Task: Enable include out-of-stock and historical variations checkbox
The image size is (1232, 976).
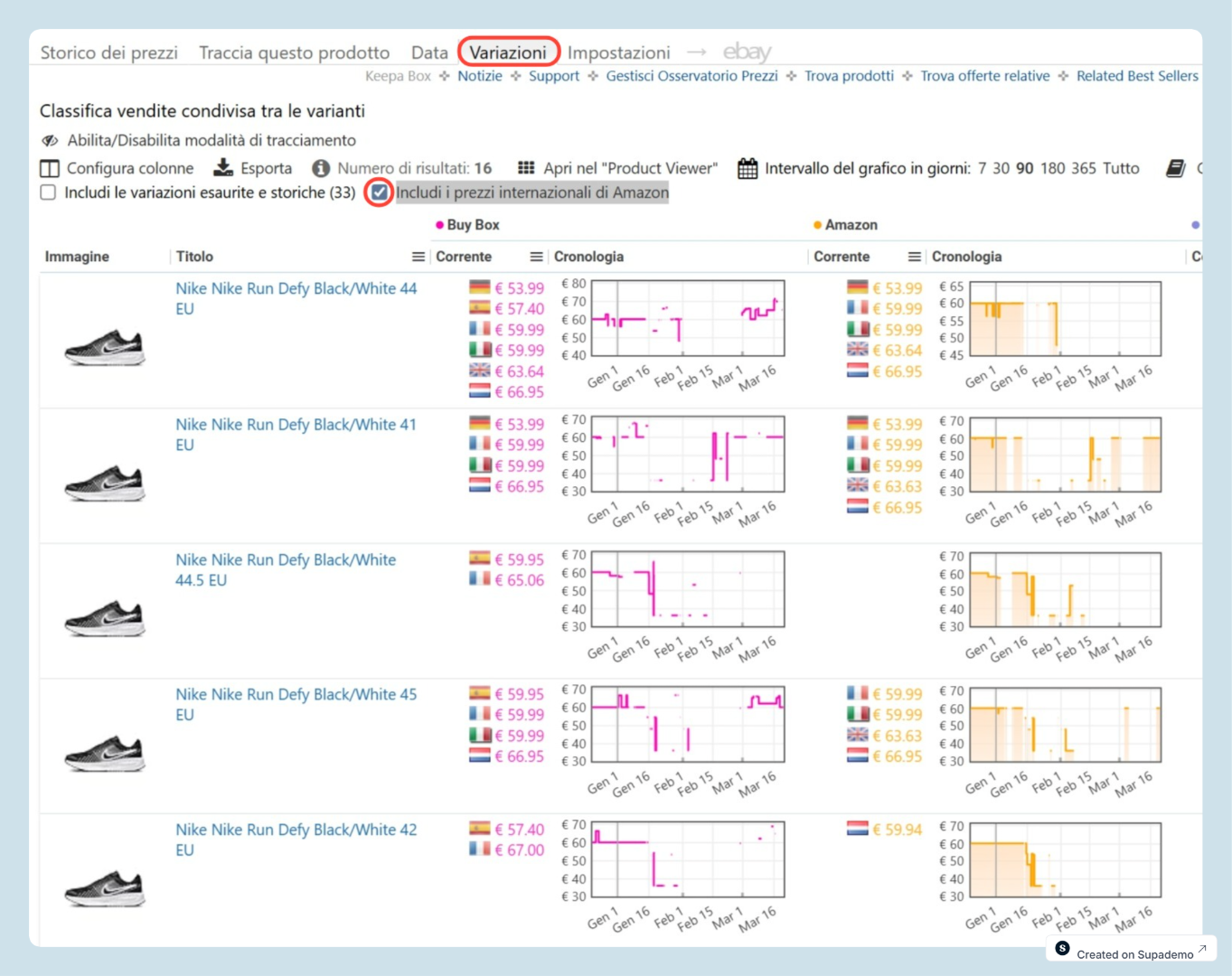Action: (x=49, y=192)
